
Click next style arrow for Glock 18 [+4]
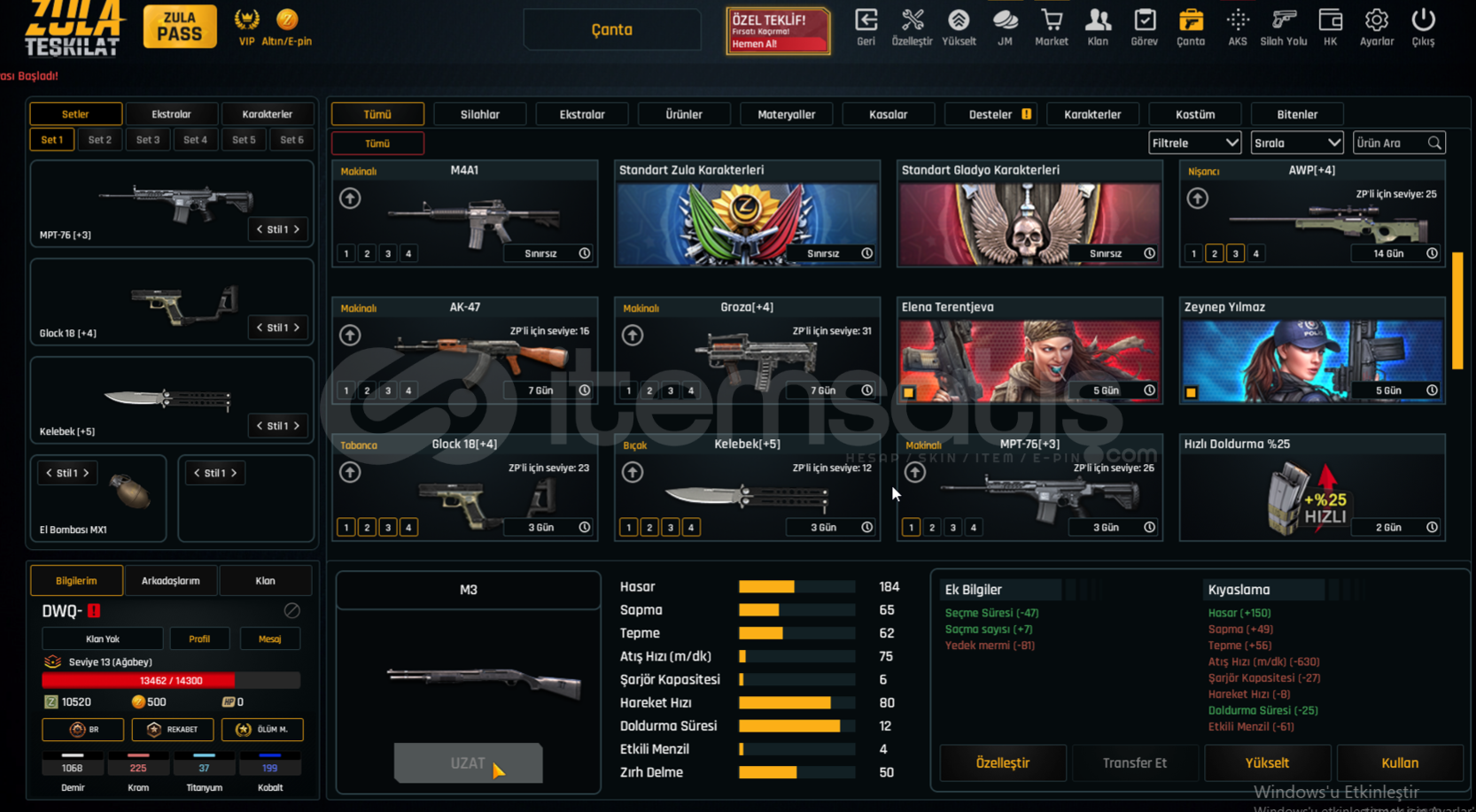coord(297,328)
